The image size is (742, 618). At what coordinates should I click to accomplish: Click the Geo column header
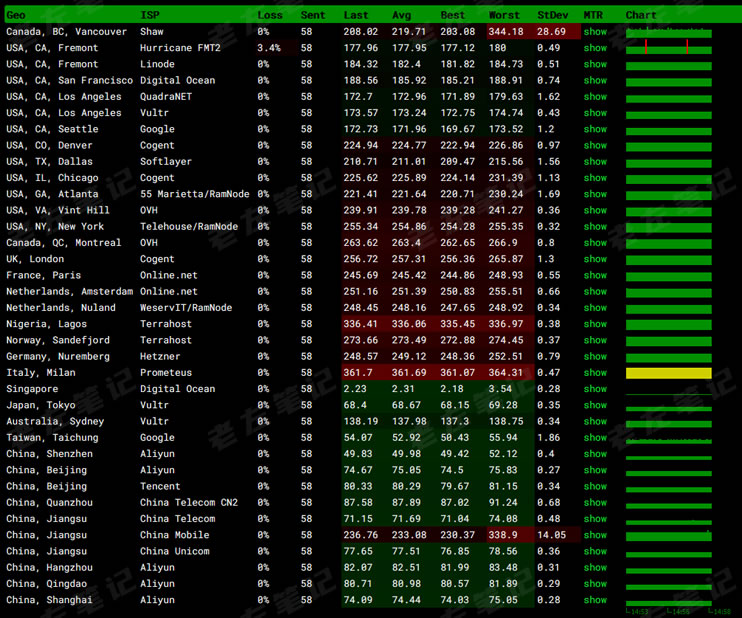click(16, 15)
